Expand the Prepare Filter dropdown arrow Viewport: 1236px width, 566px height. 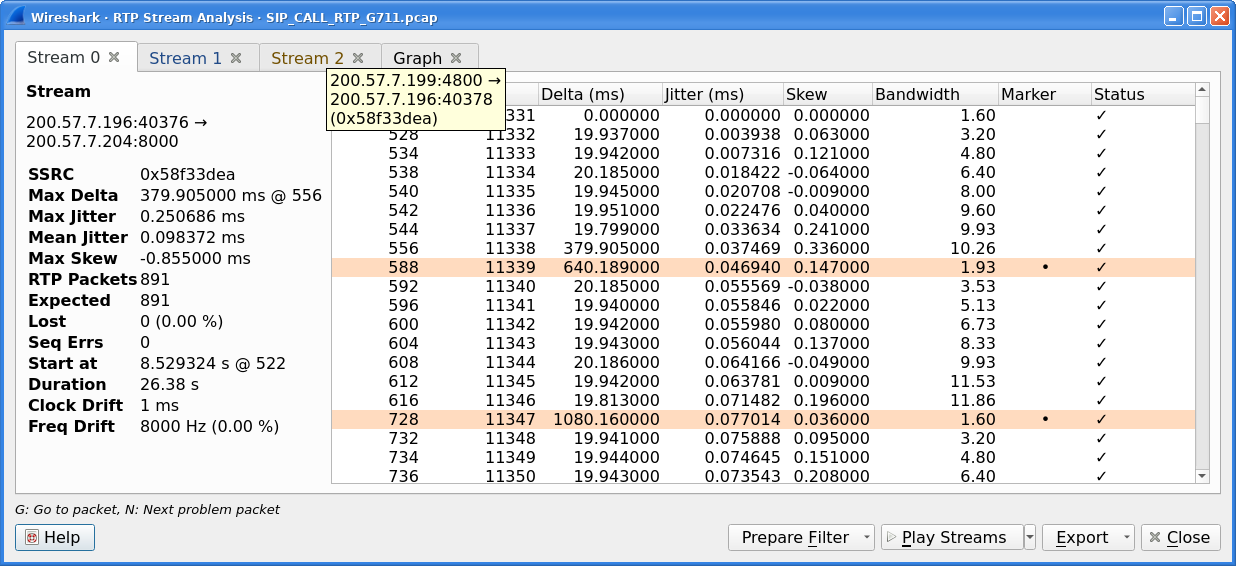tap(865, 537)
